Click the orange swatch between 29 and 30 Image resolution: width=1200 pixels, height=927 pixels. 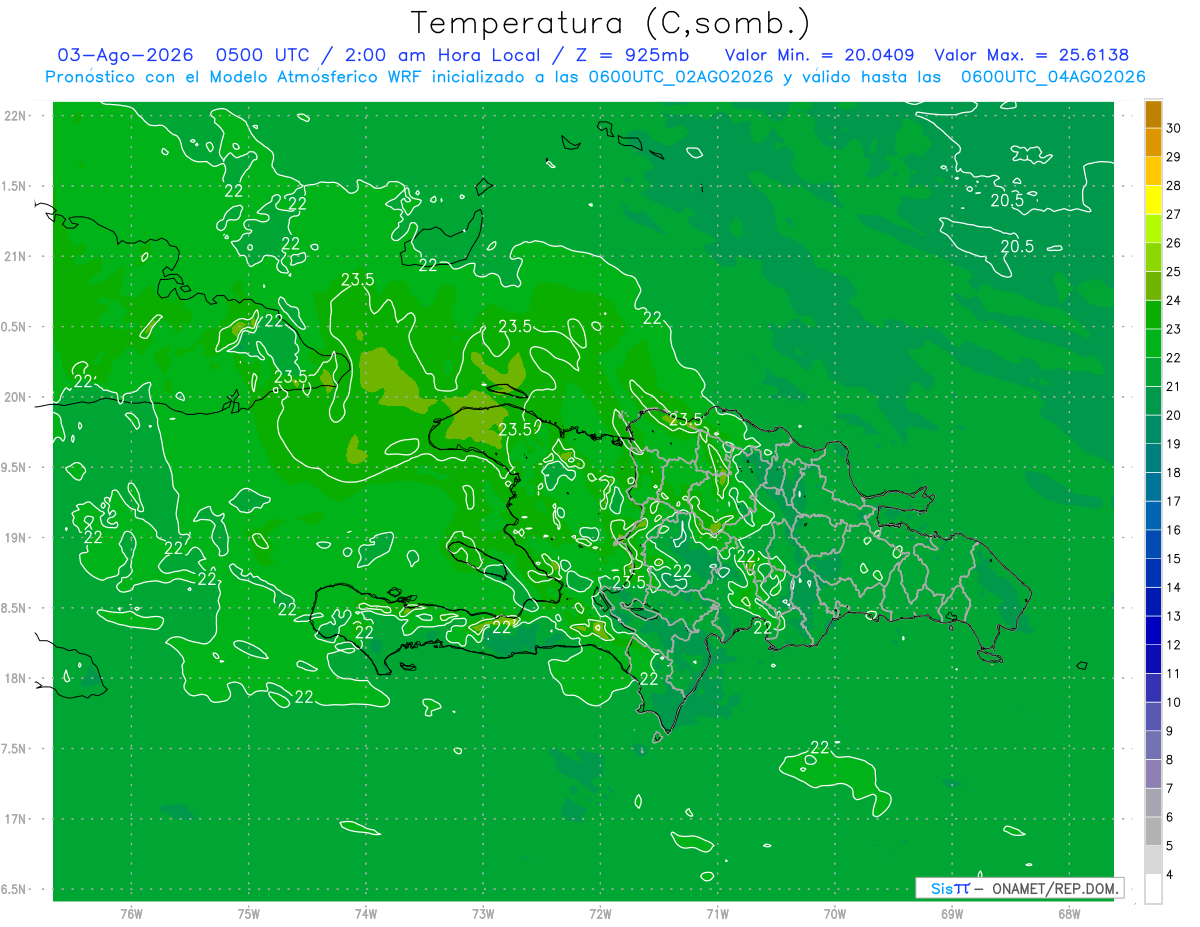click(1153, 142)
